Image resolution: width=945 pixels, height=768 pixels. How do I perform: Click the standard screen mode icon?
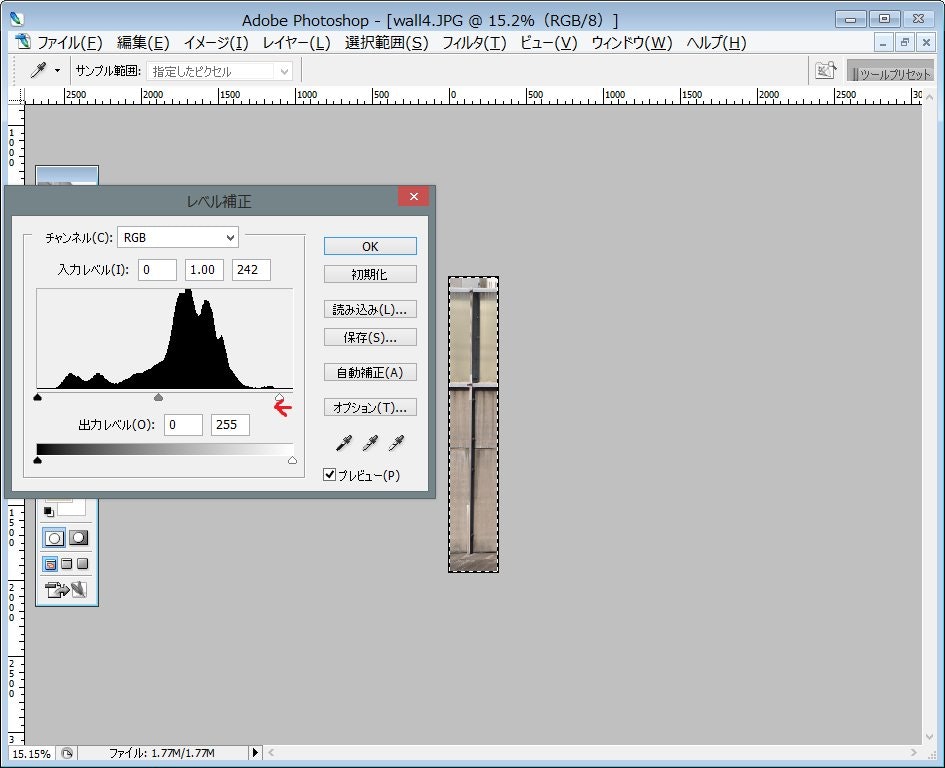click(x=51, y=563)
